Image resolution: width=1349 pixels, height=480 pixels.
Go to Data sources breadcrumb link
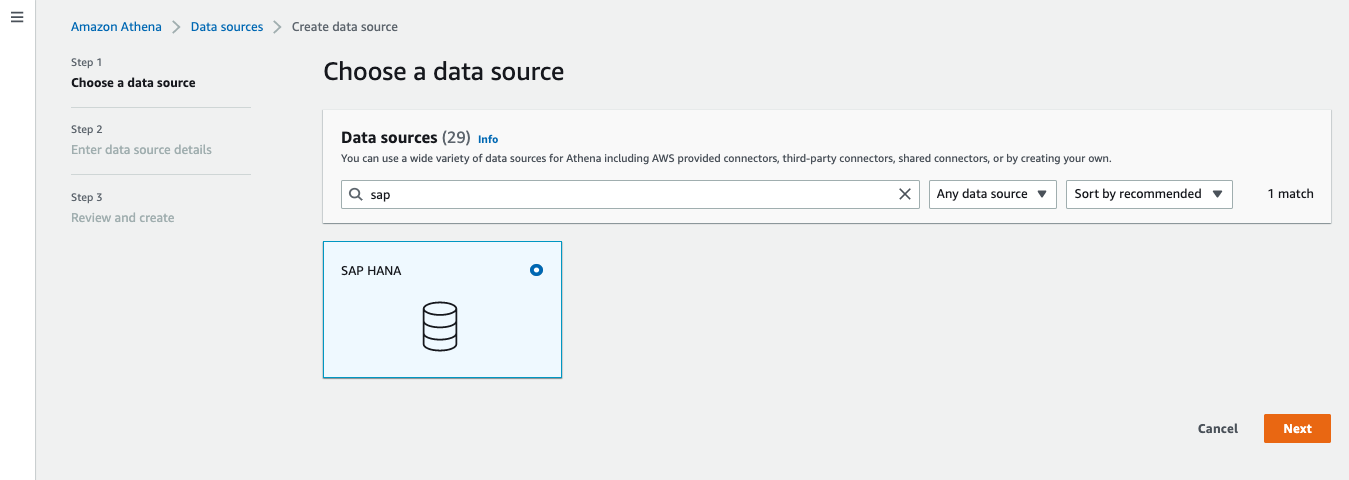[227, 27]
